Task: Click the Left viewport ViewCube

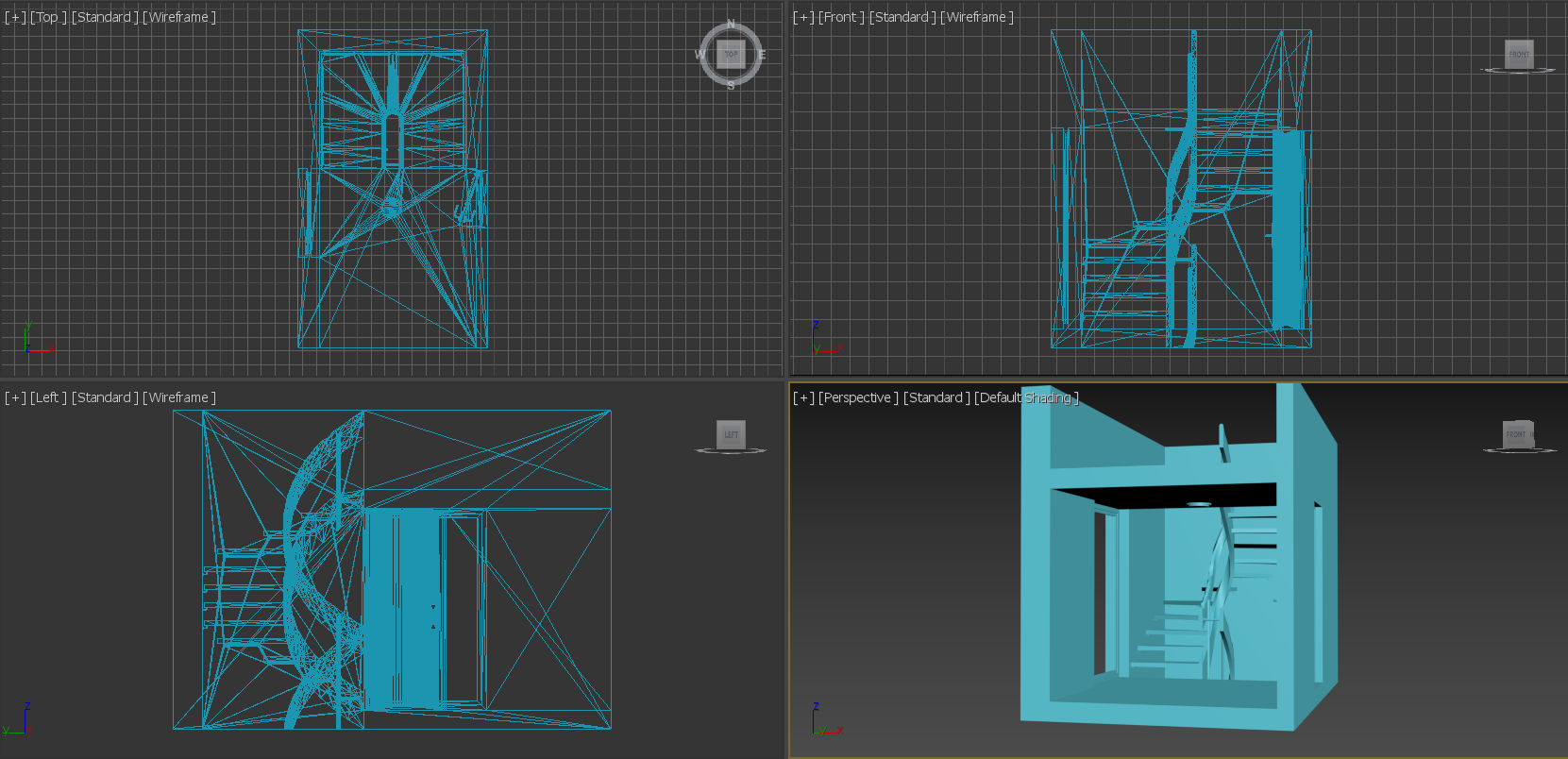Action: tap(731, 434)
